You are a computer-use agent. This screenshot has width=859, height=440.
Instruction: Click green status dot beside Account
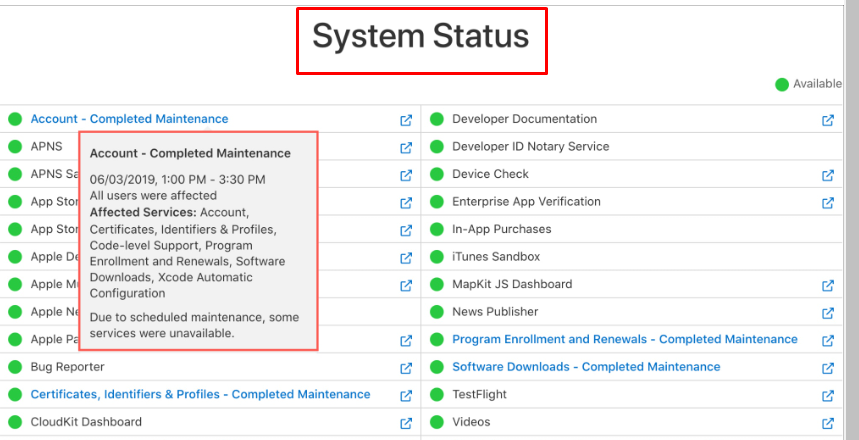15,119
